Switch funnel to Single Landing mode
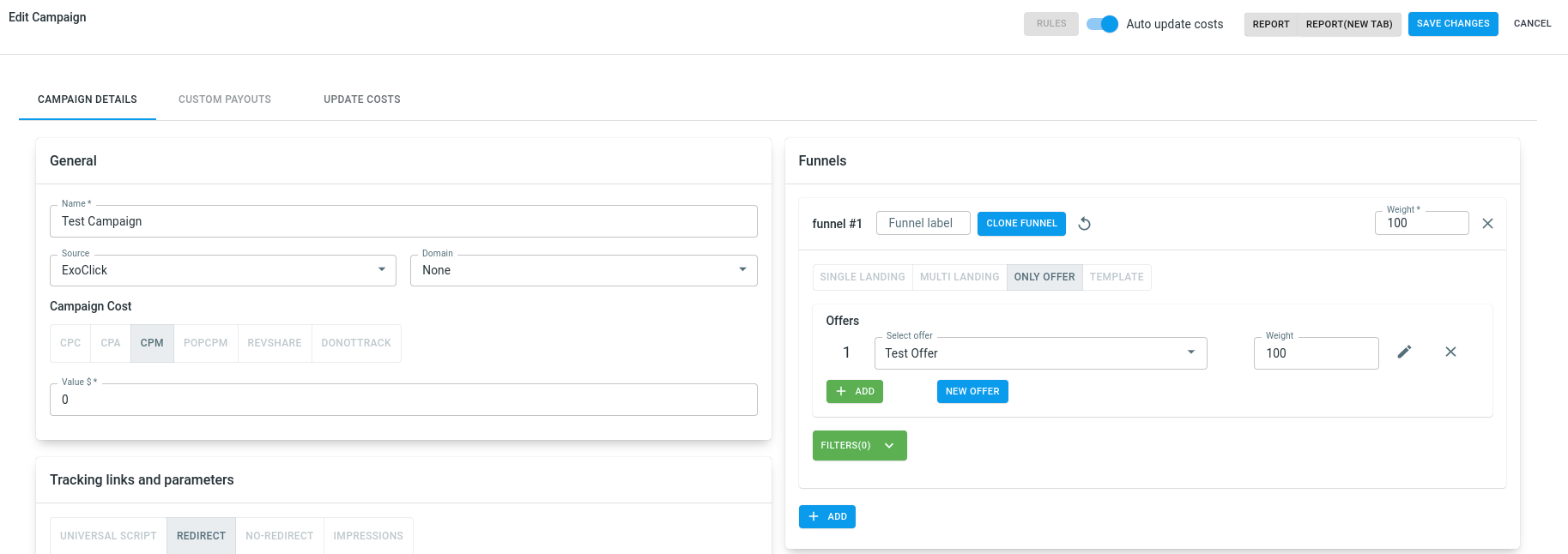The width and height of the screenshot is (1568, 554). pos(862,277)
